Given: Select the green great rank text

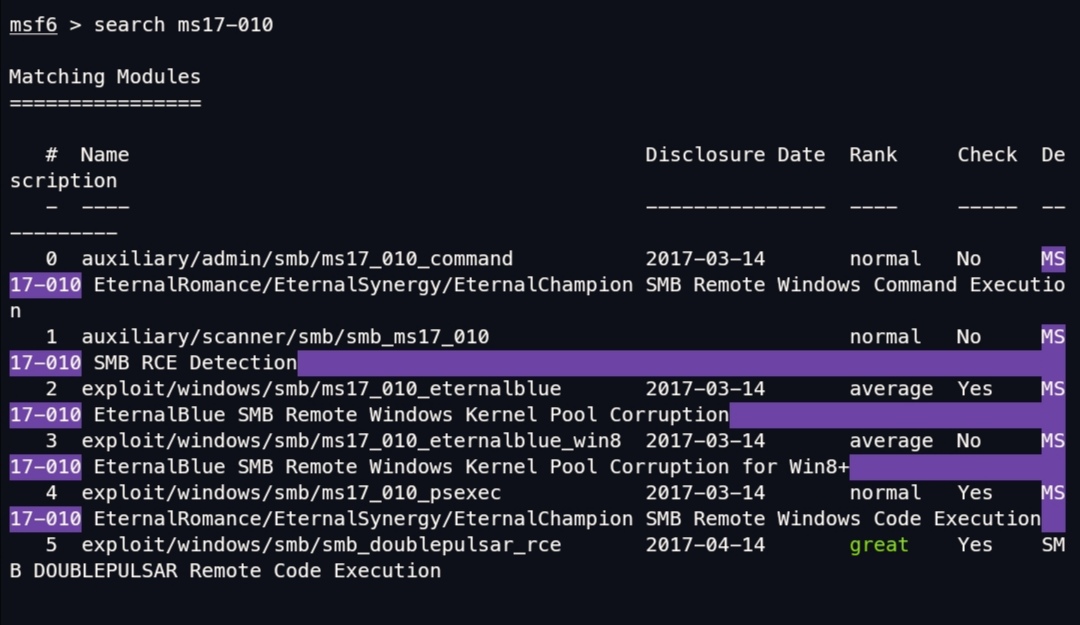Looking at the screenshot, I should point(878,544).
